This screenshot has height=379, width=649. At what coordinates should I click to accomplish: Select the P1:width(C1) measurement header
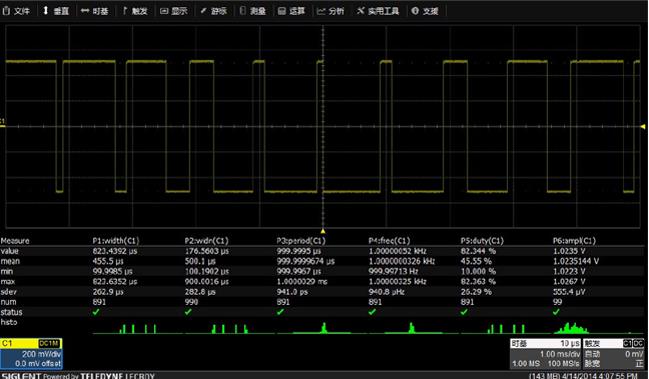[x=116, y=241]
